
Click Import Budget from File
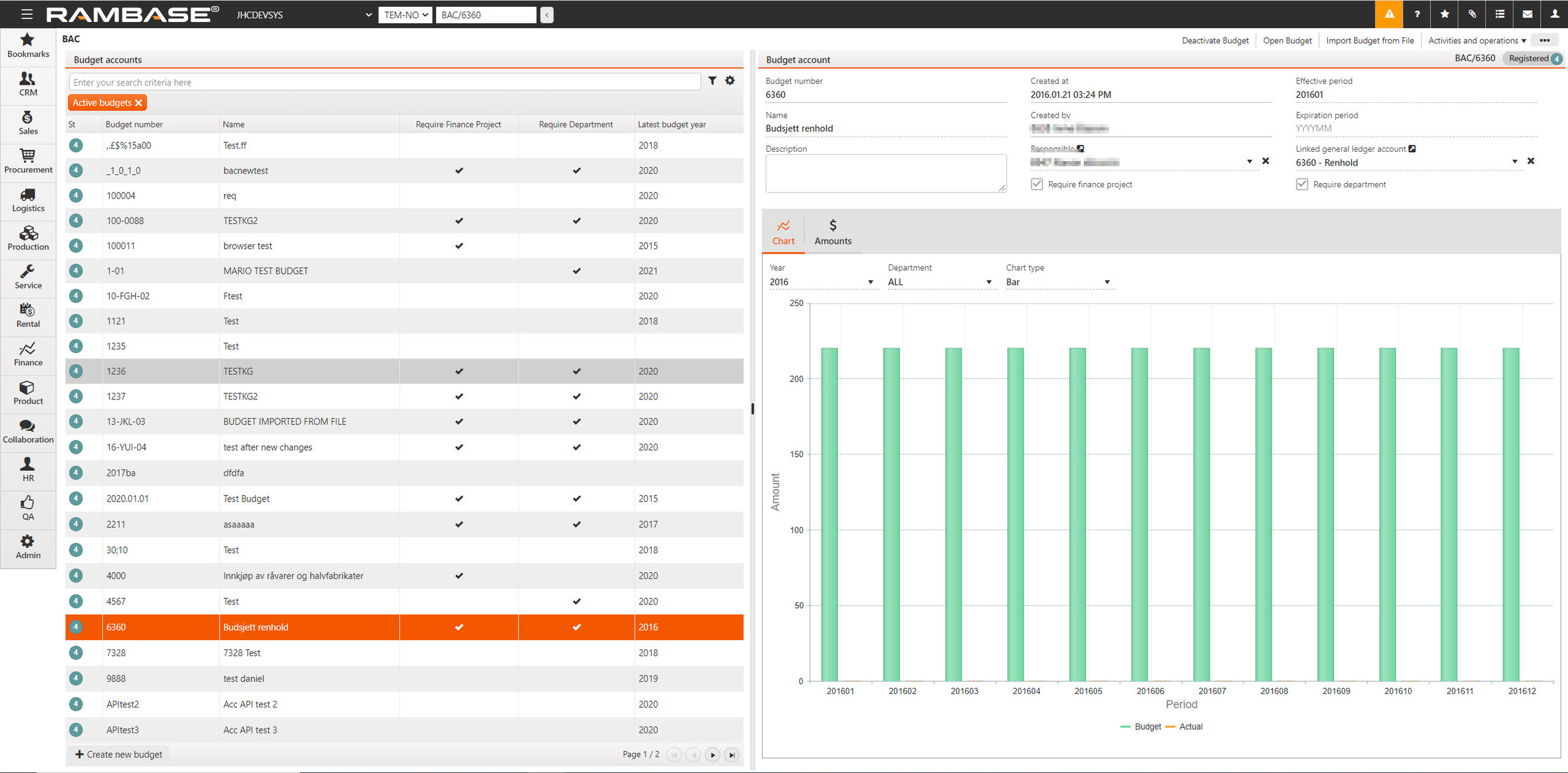[x=1370, y=41]
